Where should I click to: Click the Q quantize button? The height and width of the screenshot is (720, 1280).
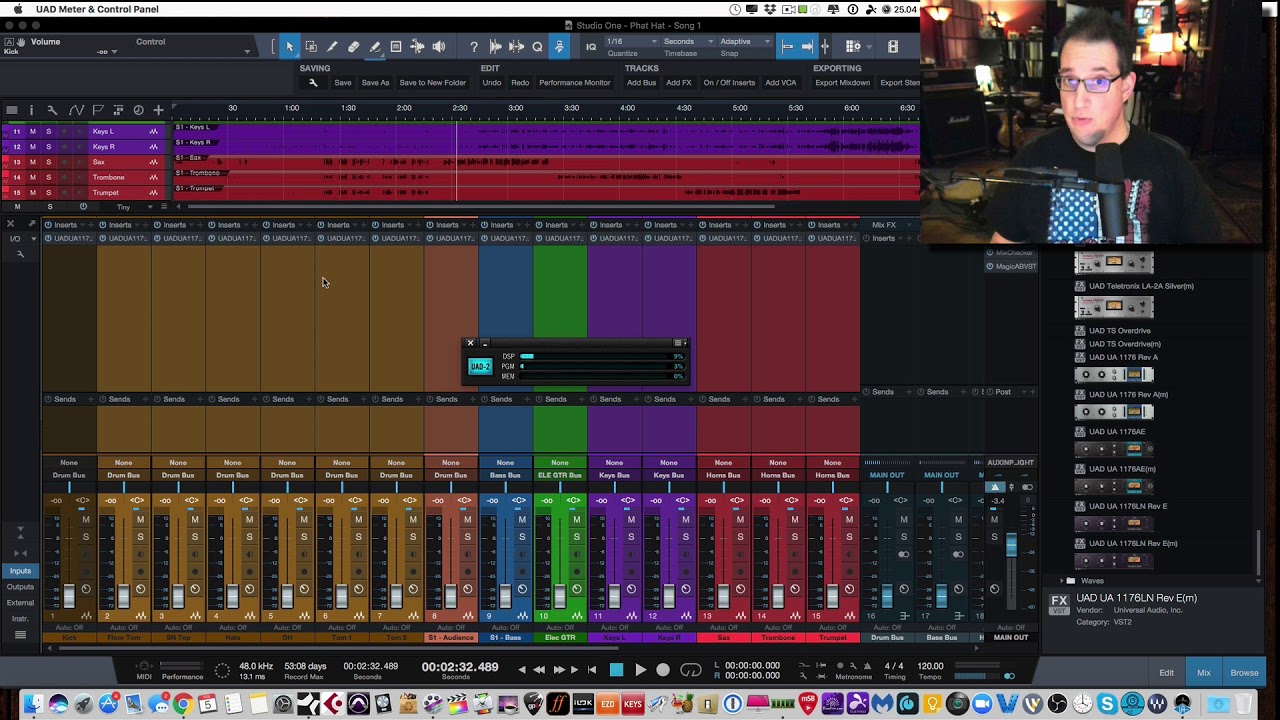pyautogui.click(x=538, y=46)
